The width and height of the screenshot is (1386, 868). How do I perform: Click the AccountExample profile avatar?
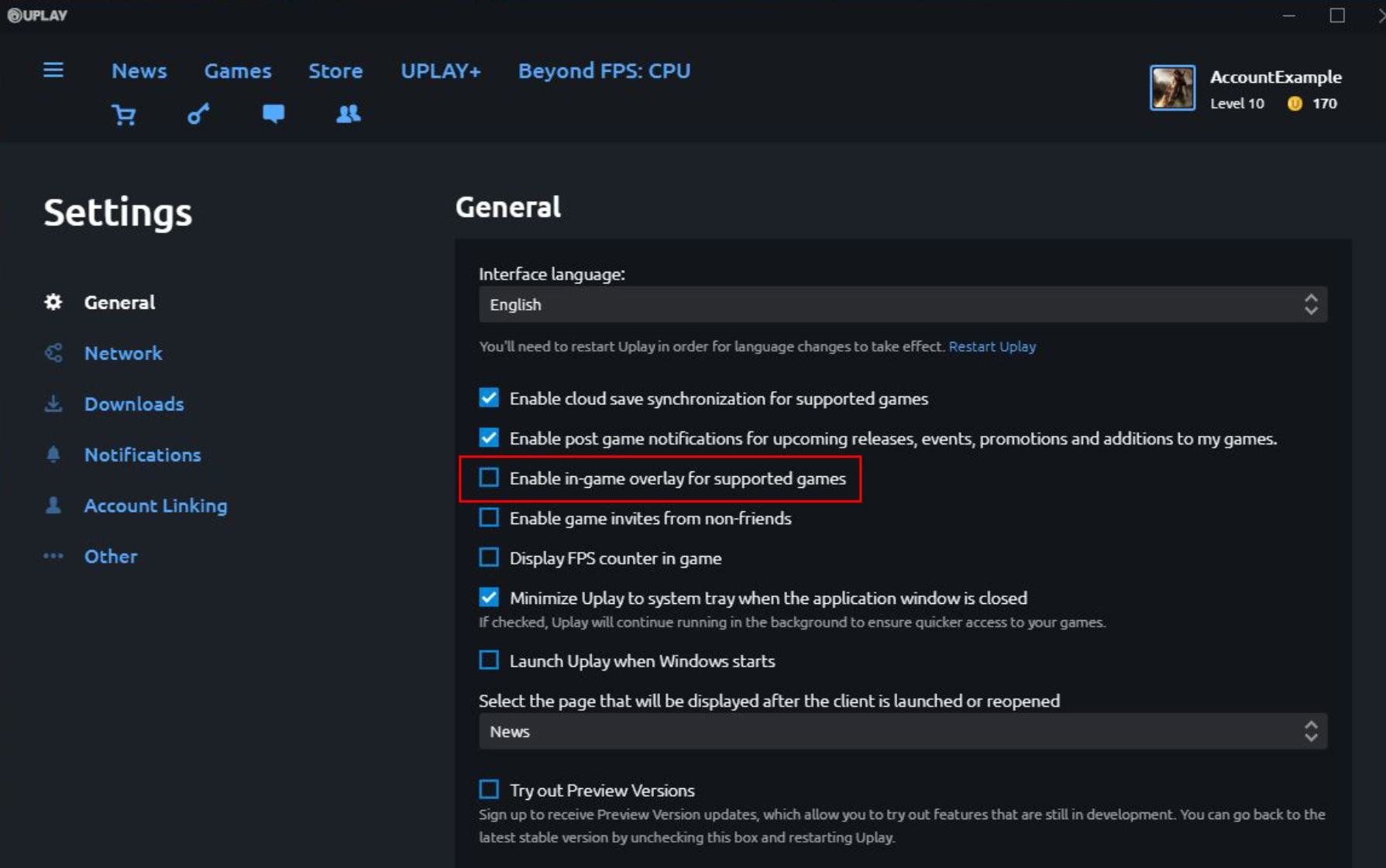pyautogui.click(x=1171, y=88)
